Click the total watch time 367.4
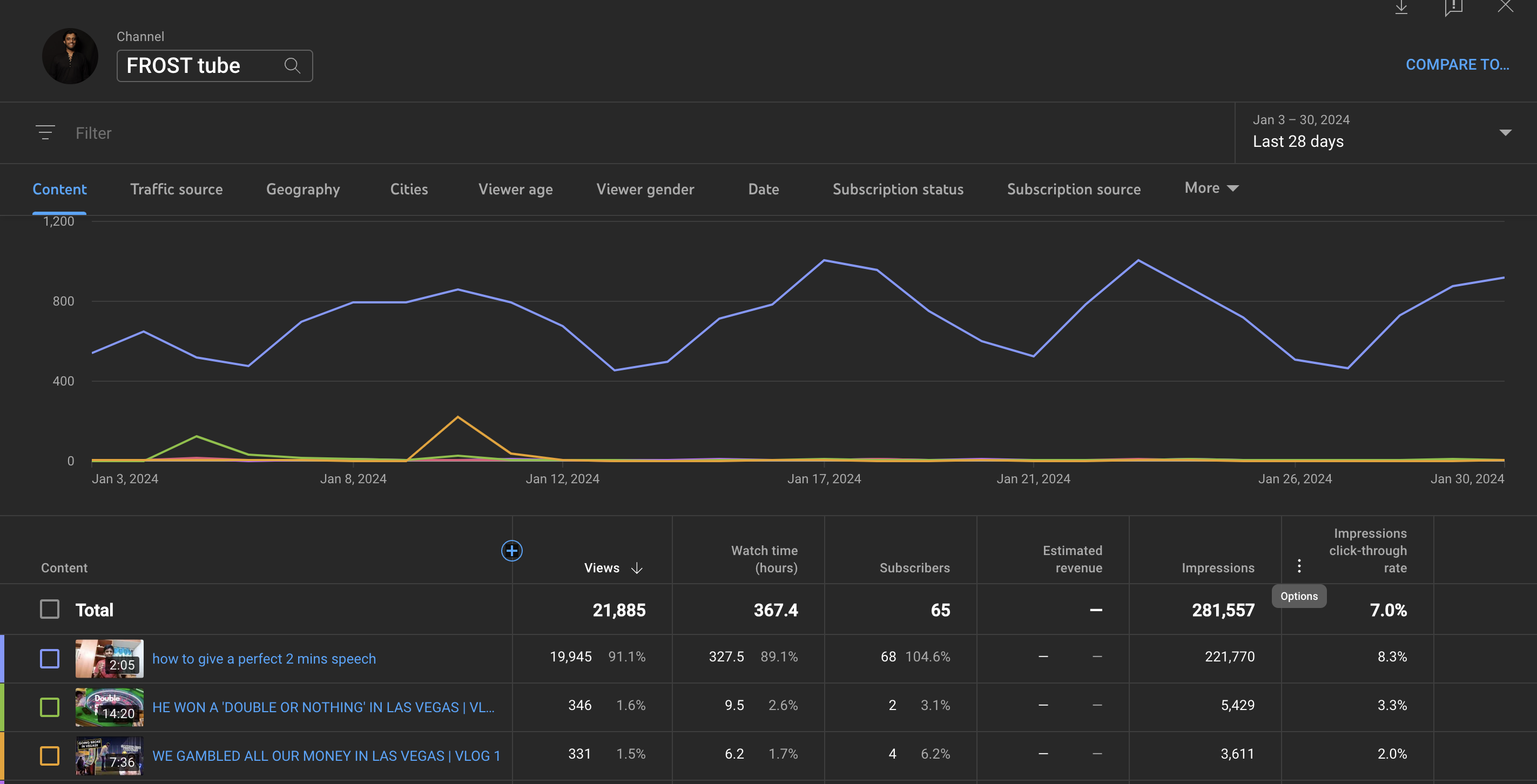Image resolution: width=1537 pixels, height=784 pixels. [x=775, y=610]
